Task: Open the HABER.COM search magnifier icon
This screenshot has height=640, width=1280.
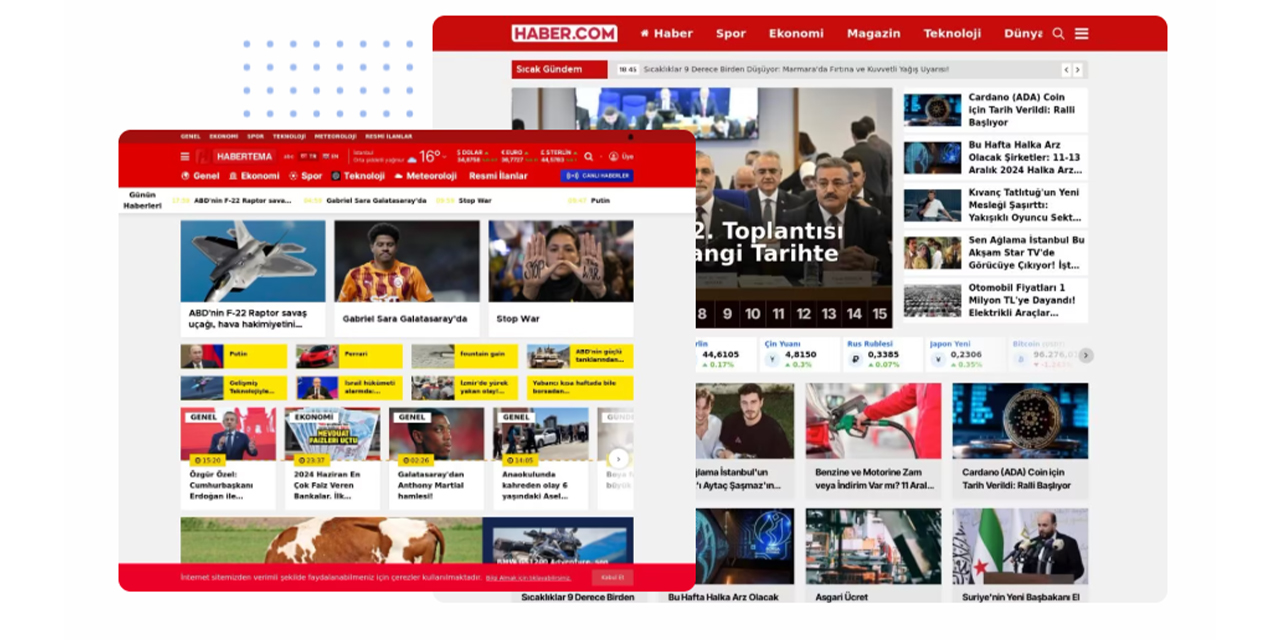Action: 1058,33
